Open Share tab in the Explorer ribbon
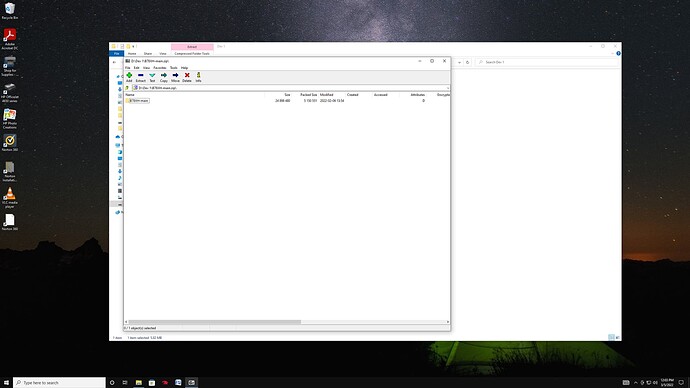Viewport: 690px width, 388px height. coord(148,54)
